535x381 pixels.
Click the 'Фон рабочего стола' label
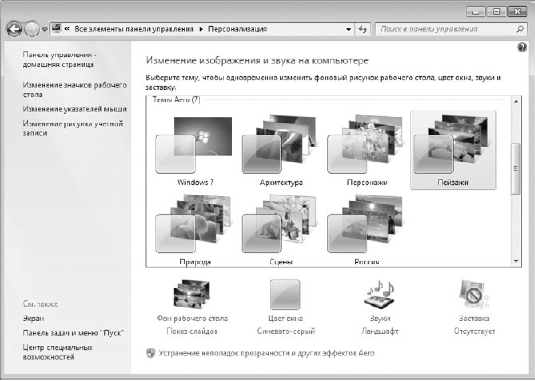[x=192, y=318]
